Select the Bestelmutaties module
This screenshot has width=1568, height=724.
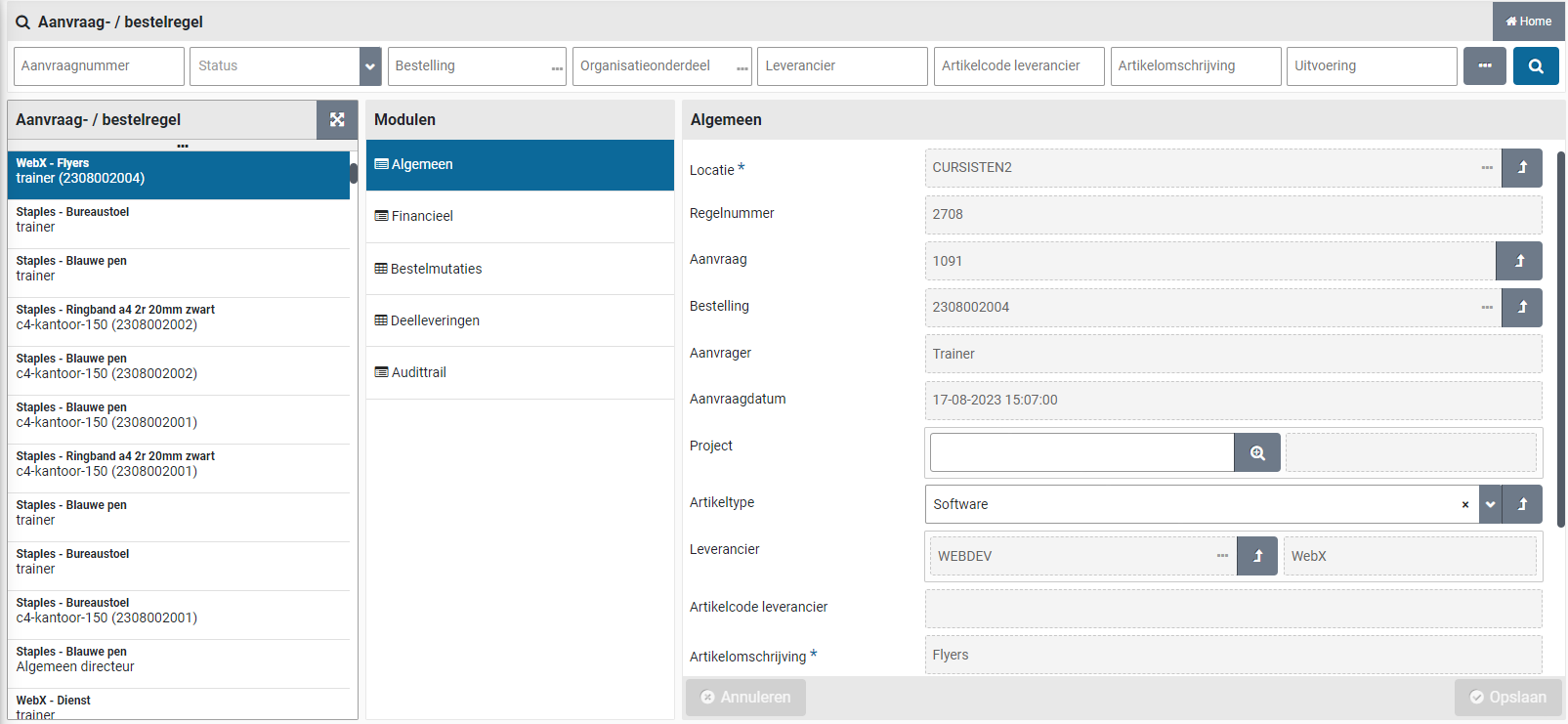point(436,269)
